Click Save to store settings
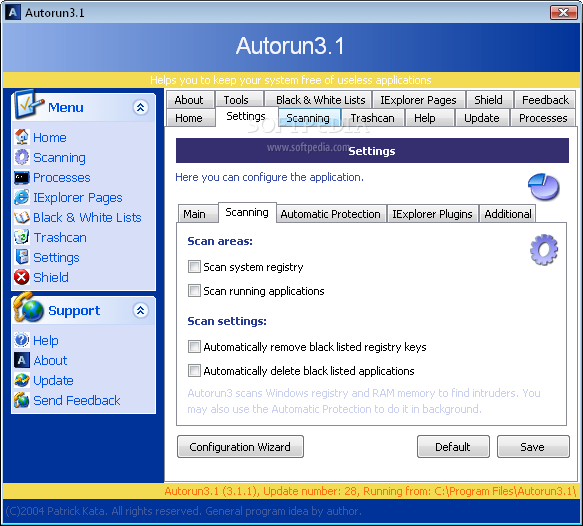 tap(533, 446)
